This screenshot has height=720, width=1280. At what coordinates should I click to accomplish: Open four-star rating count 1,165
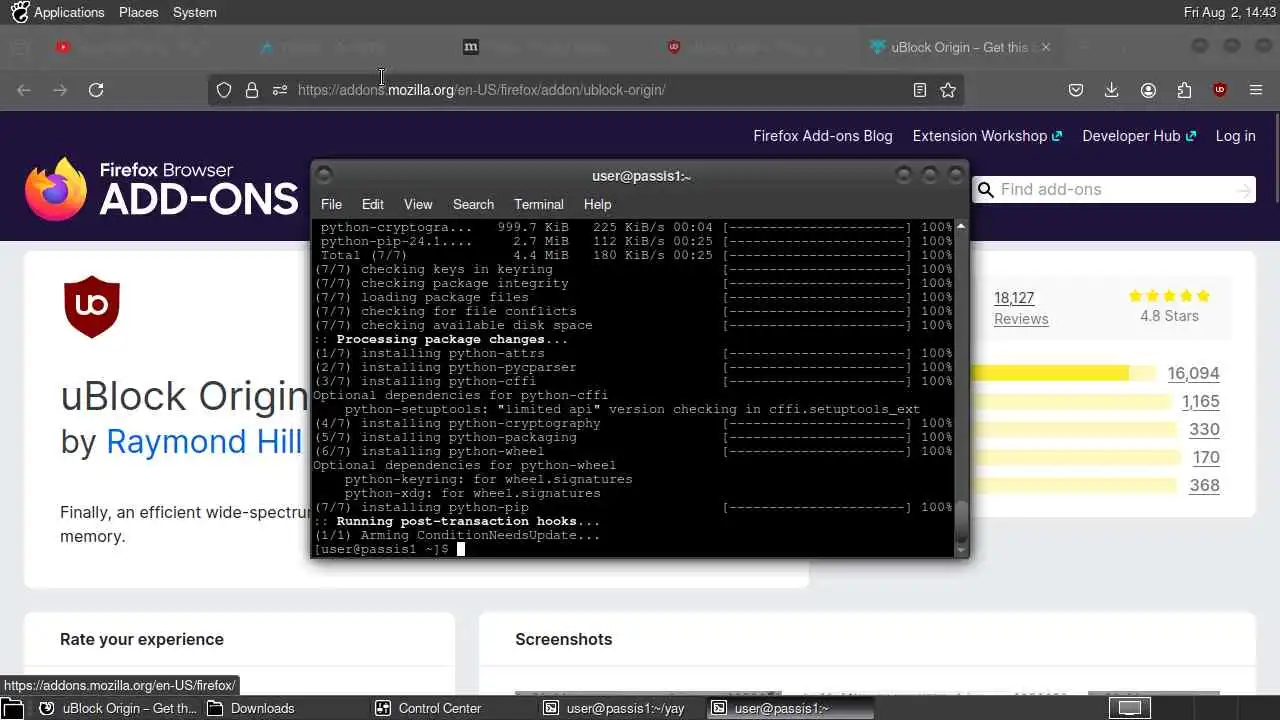(1200, 401)
